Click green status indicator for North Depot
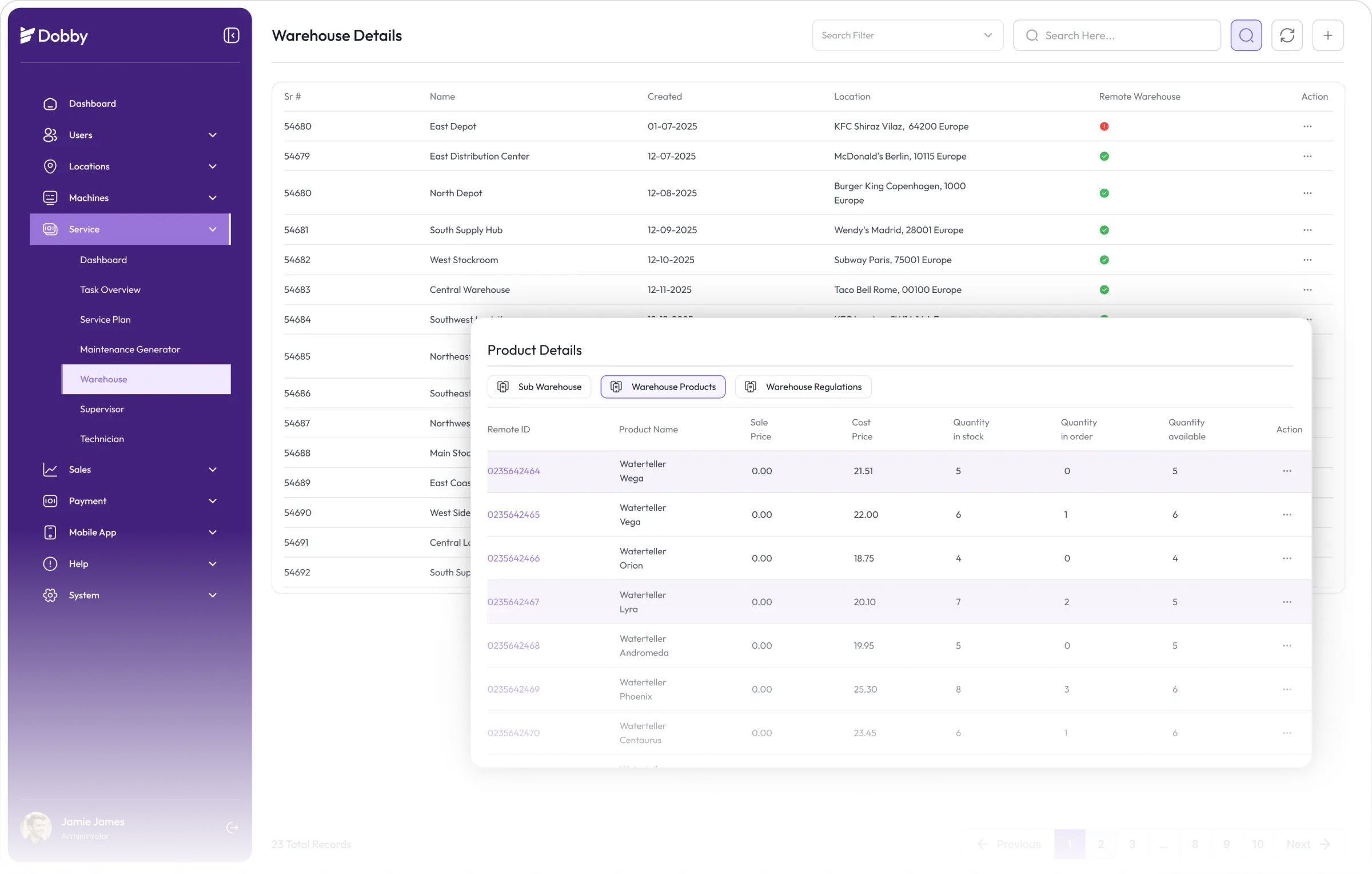This screenshot has width=1372, height=874. [1104, 193]
